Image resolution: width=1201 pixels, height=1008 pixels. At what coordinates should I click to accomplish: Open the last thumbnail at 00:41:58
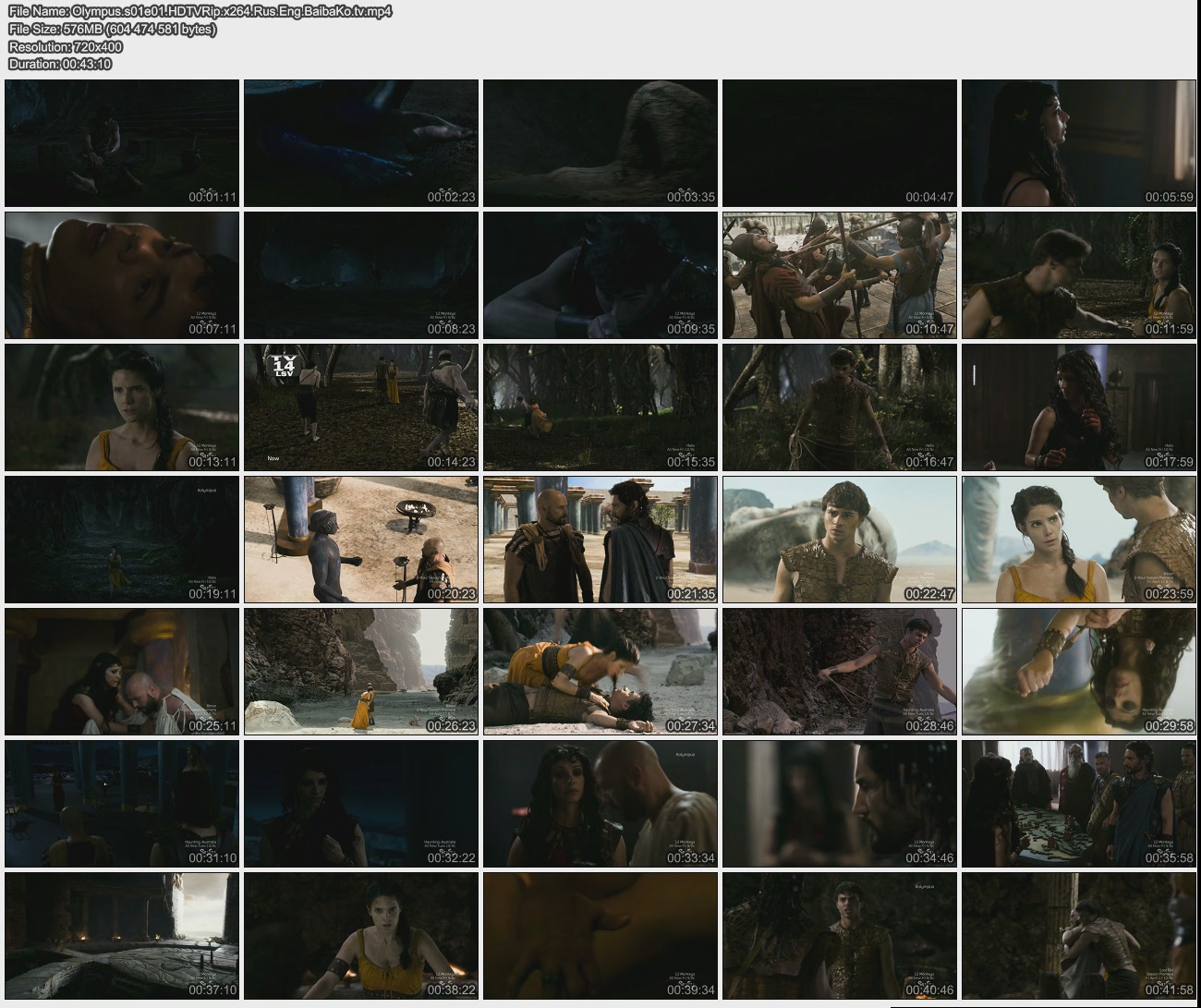point(1078,936)
